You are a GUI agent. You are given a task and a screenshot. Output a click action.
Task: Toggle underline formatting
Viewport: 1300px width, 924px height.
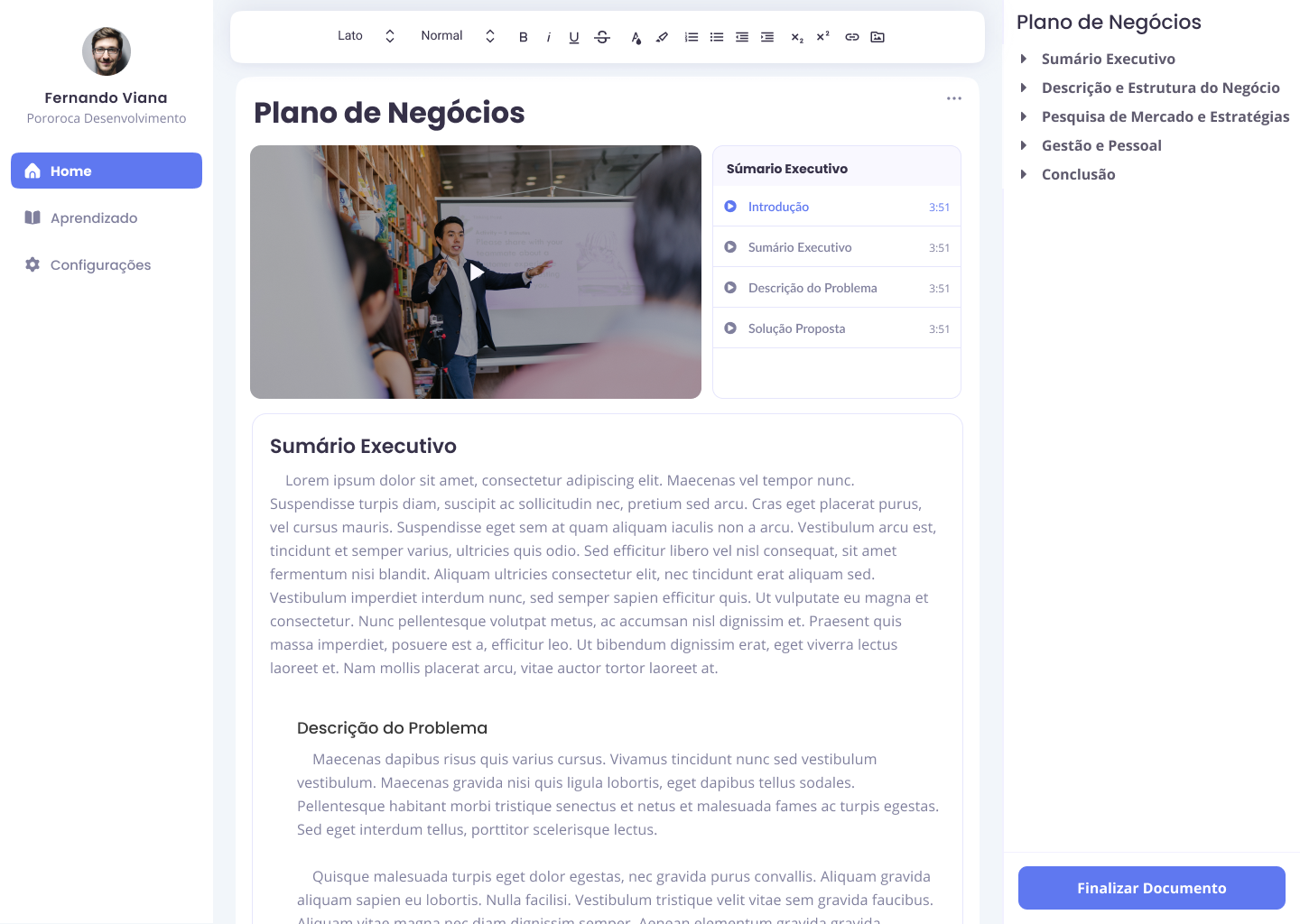coord(573,37)
